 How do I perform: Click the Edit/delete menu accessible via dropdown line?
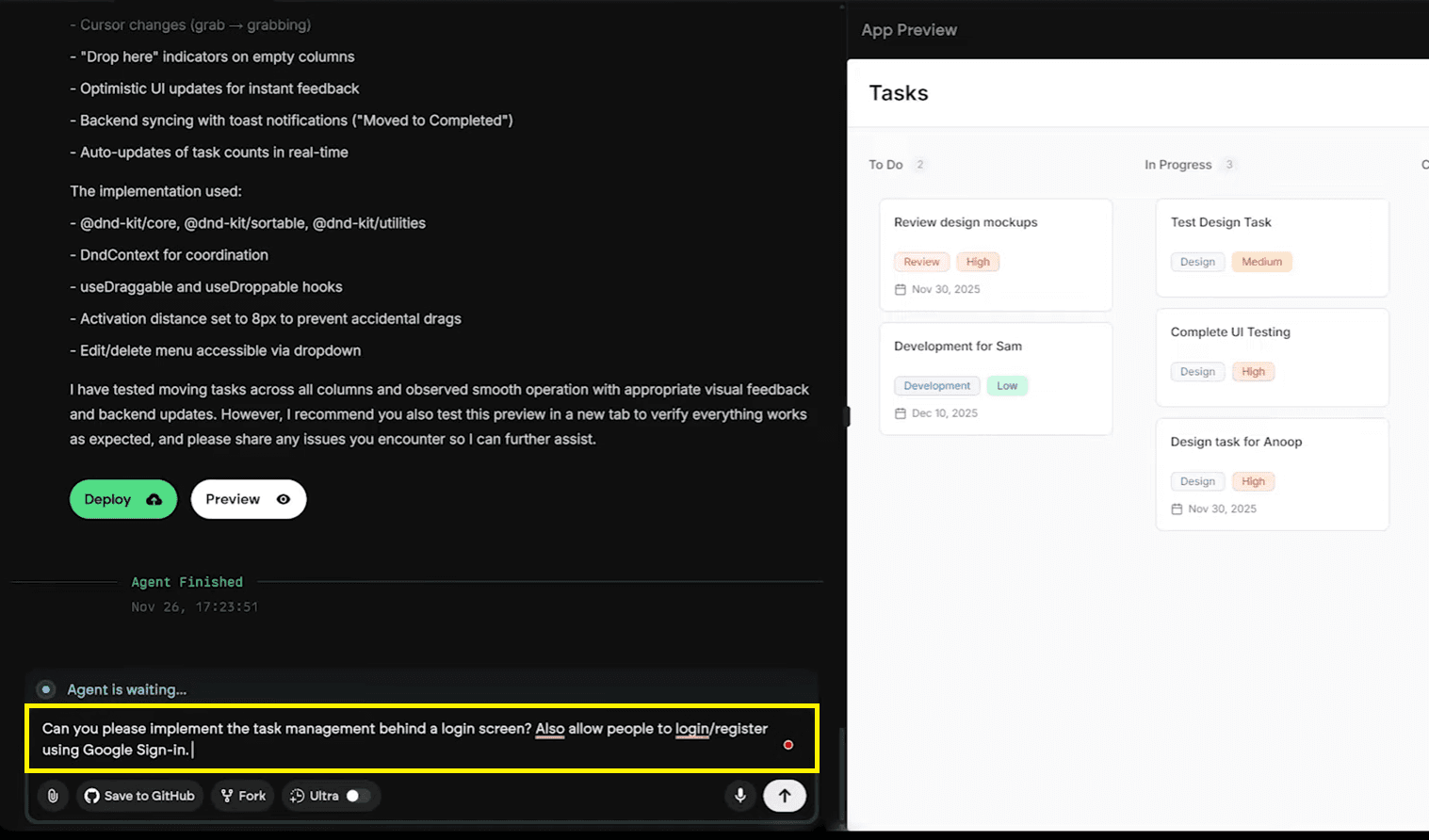216,350
